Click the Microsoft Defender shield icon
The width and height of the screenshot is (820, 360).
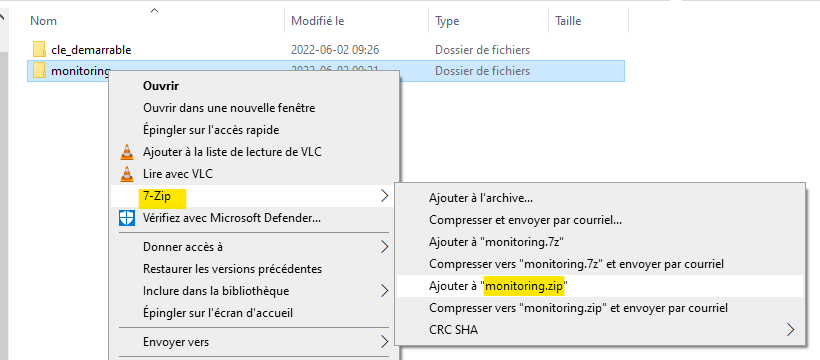(x=127, y=218)
